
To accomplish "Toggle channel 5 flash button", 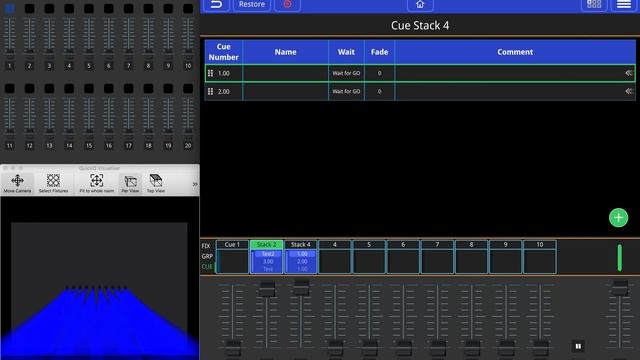I will pyautogui.click(x=89, y=9).
